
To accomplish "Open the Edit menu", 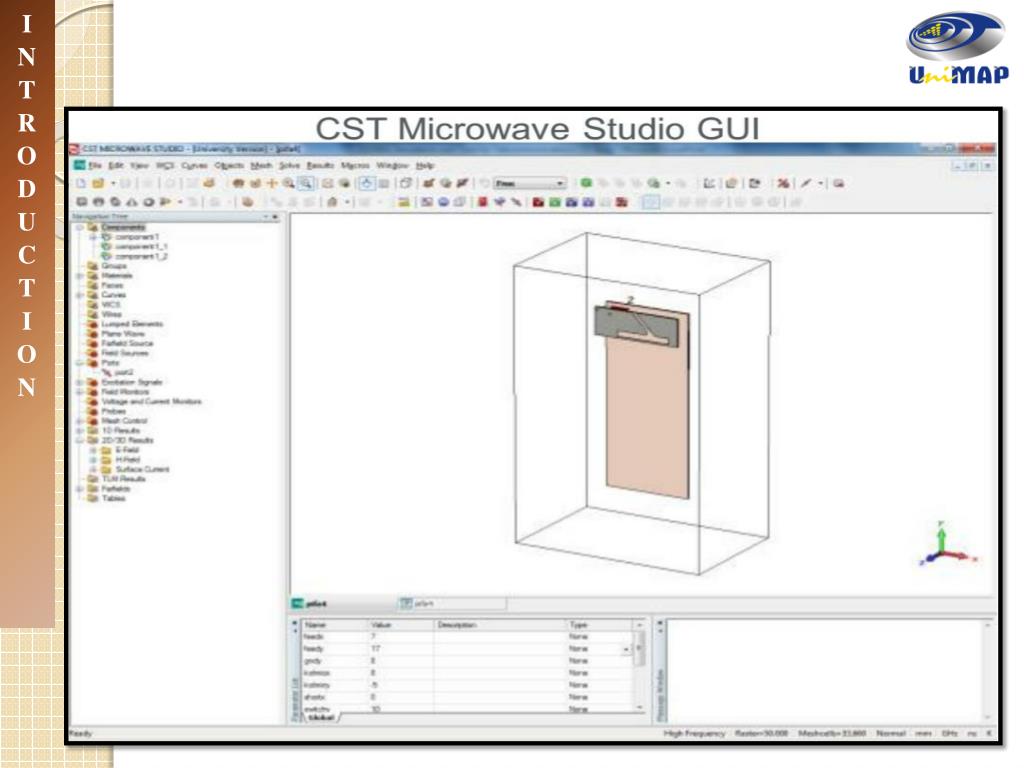I will click(x=116, y=165).
